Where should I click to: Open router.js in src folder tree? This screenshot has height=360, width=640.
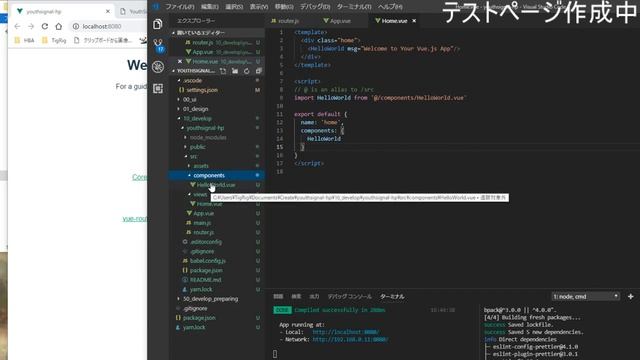click(x=217, y=232)
